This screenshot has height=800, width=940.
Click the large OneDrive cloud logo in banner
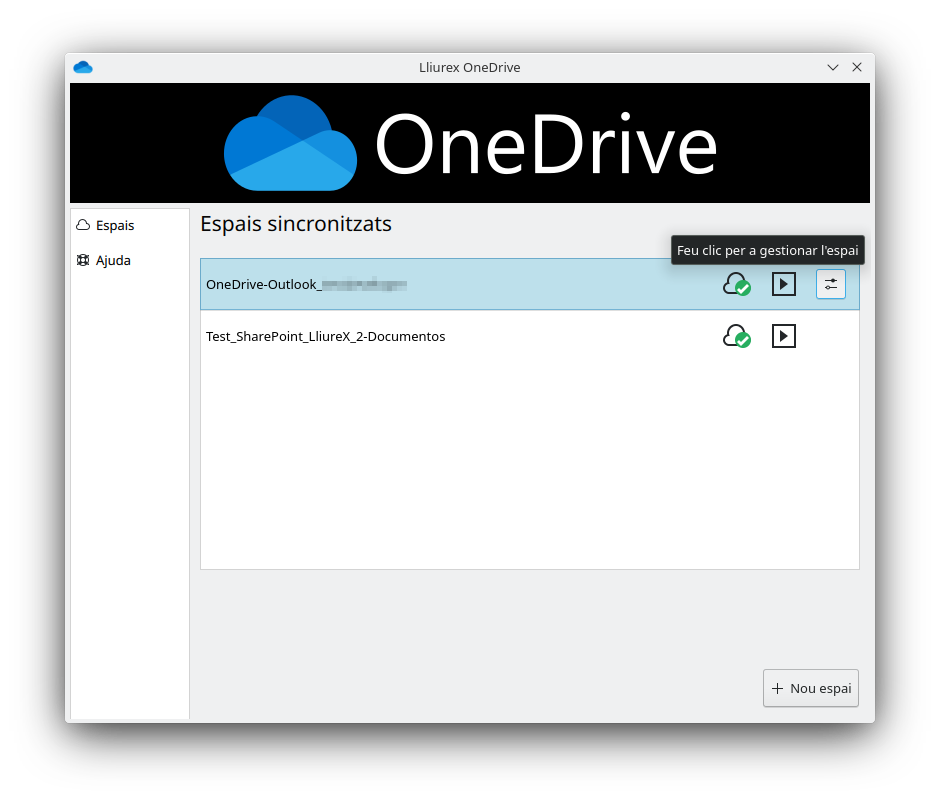coord(290,144)
